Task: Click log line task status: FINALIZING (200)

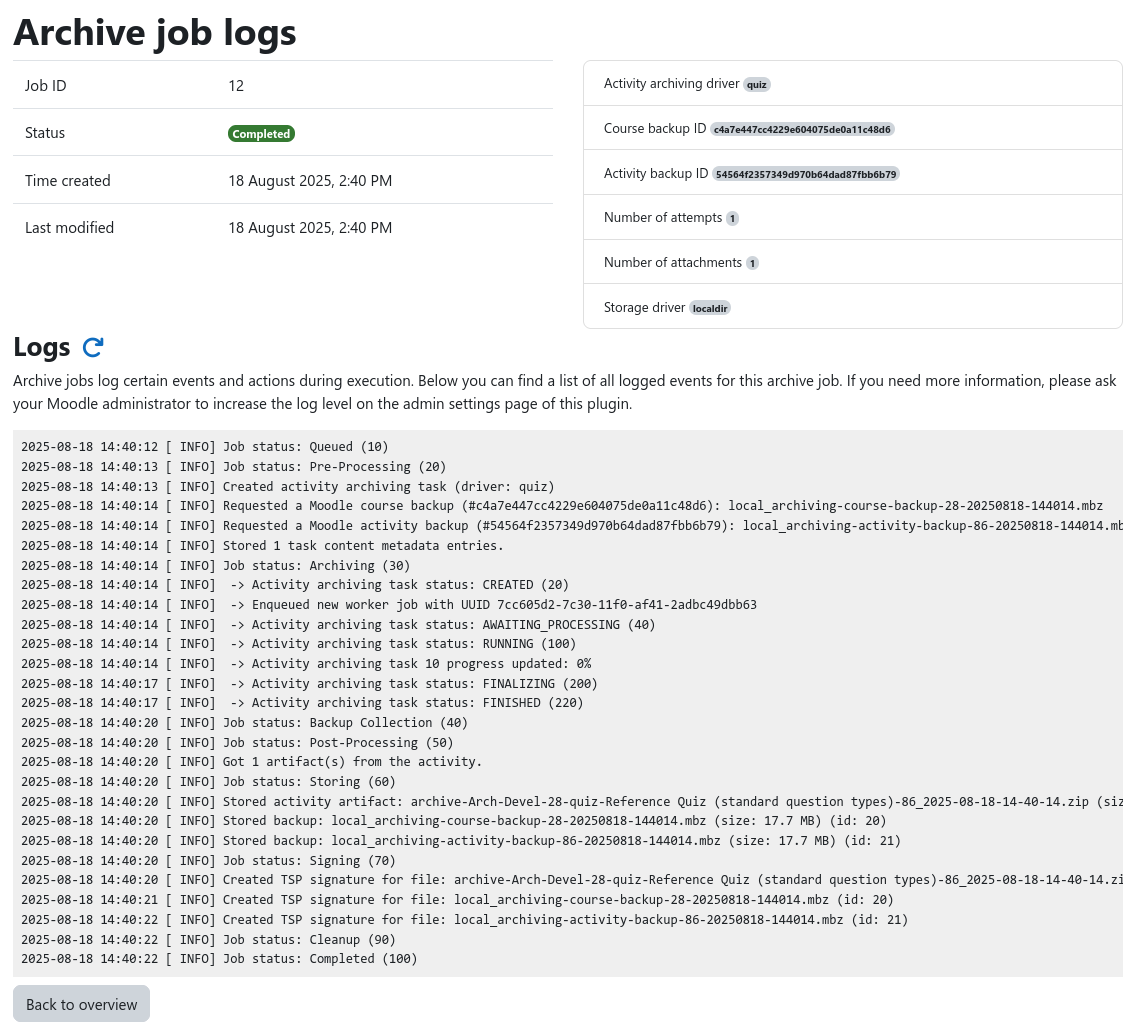Action: pyautogui.click(x=309, y=683)
